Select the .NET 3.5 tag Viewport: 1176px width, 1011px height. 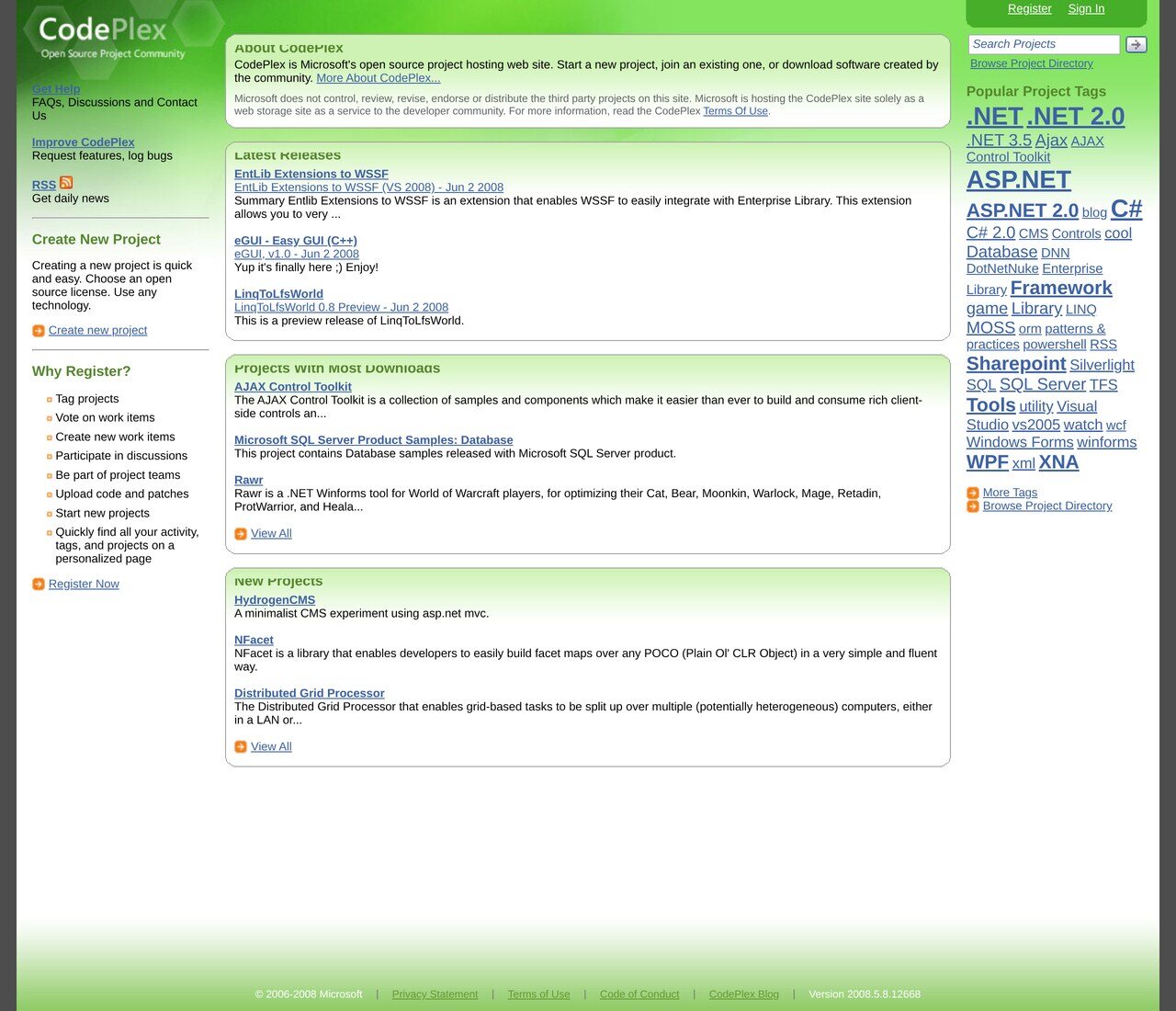click(x=999, y=141)
